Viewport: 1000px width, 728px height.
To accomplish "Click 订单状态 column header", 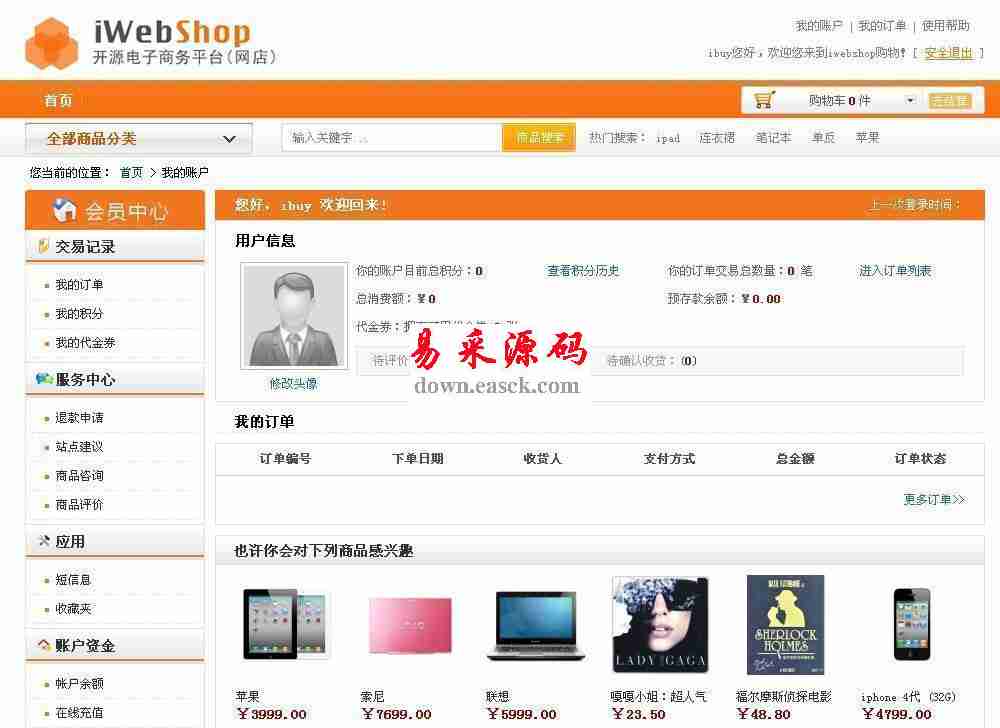I will click(x=920, y=458).
